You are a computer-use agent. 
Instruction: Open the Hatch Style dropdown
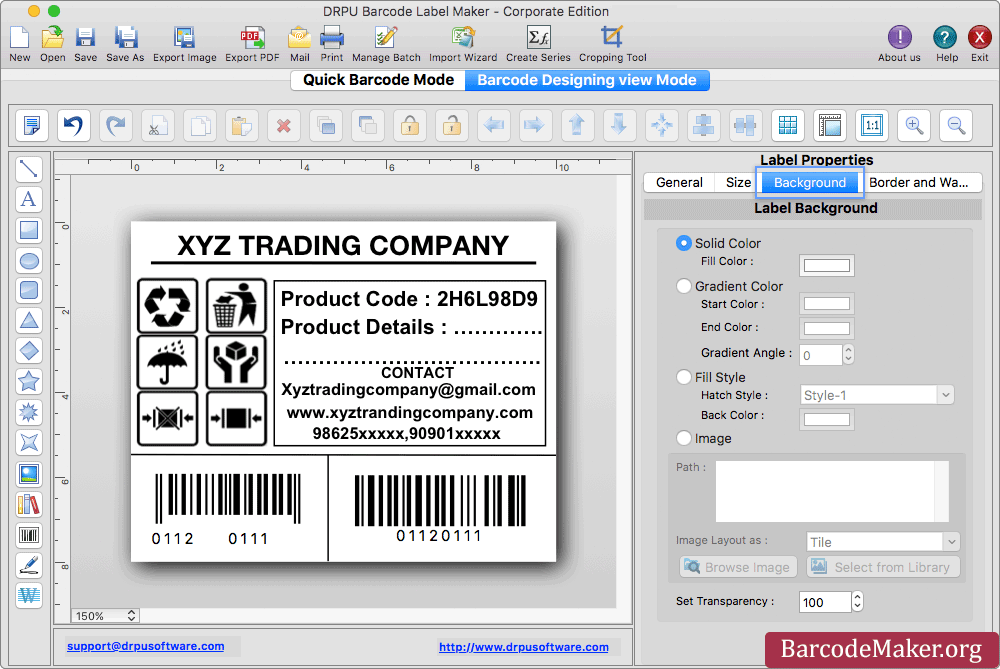click(x=877, y=395)
